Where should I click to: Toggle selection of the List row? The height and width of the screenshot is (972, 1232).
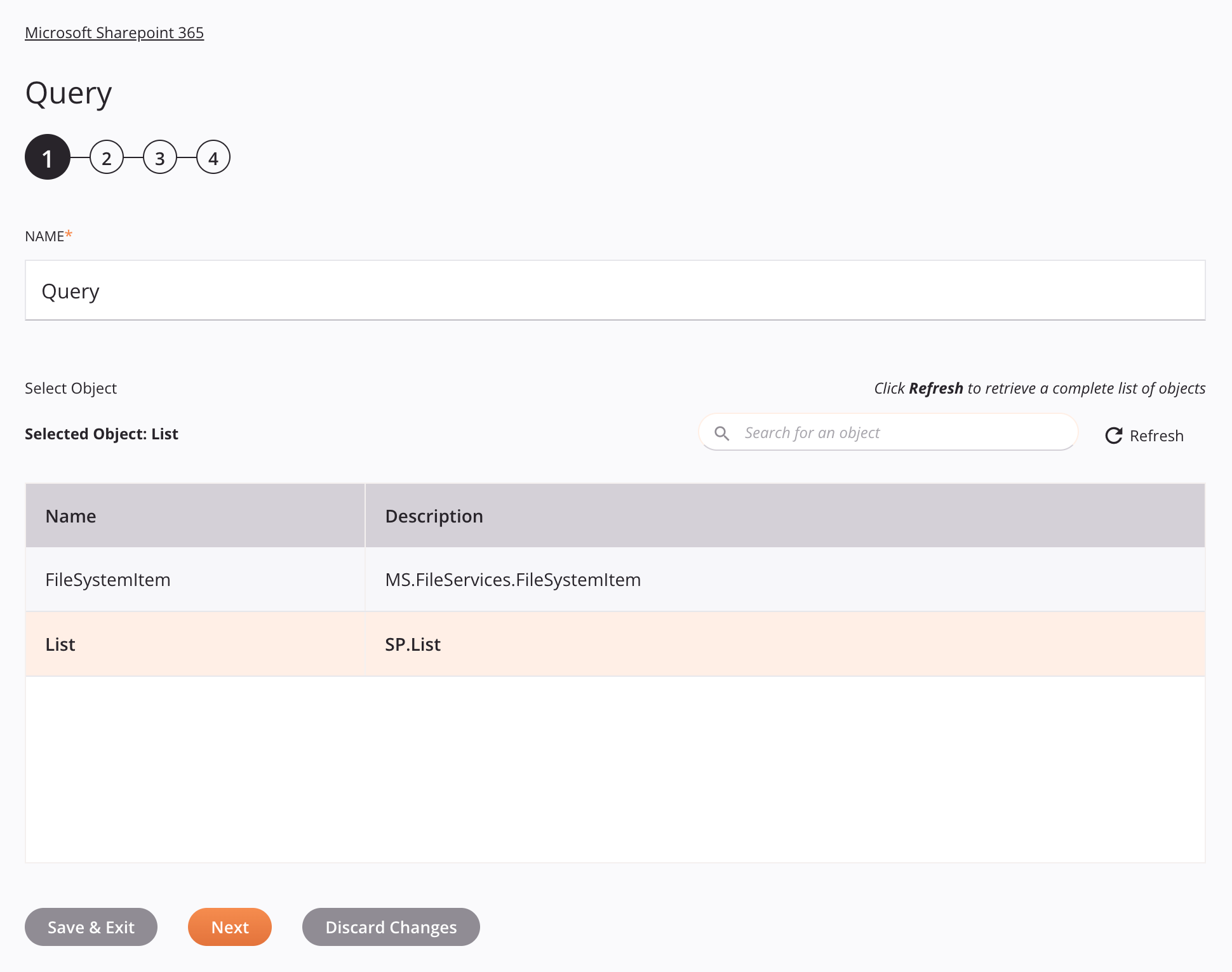pyautogui.click(x=615, y=644)
